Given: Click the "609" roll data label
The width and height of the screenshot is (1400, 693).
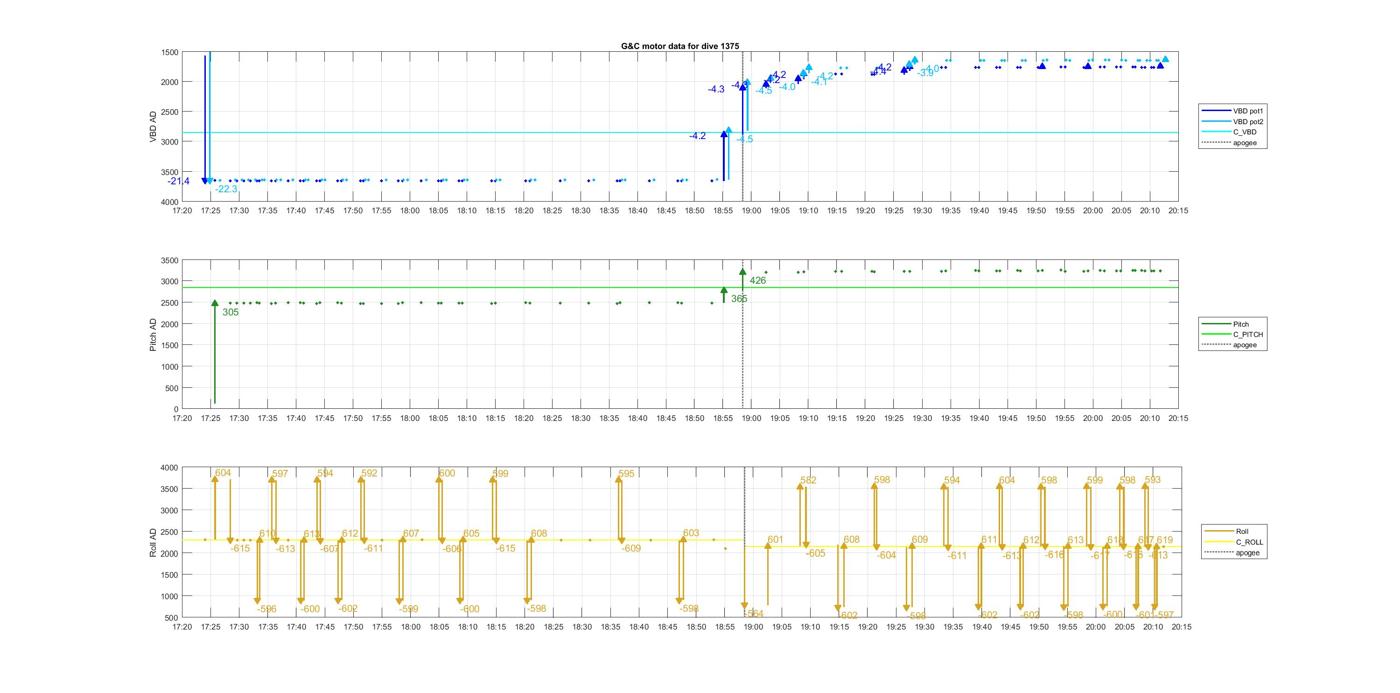Looking at the screenshot, I should [920, 540].
